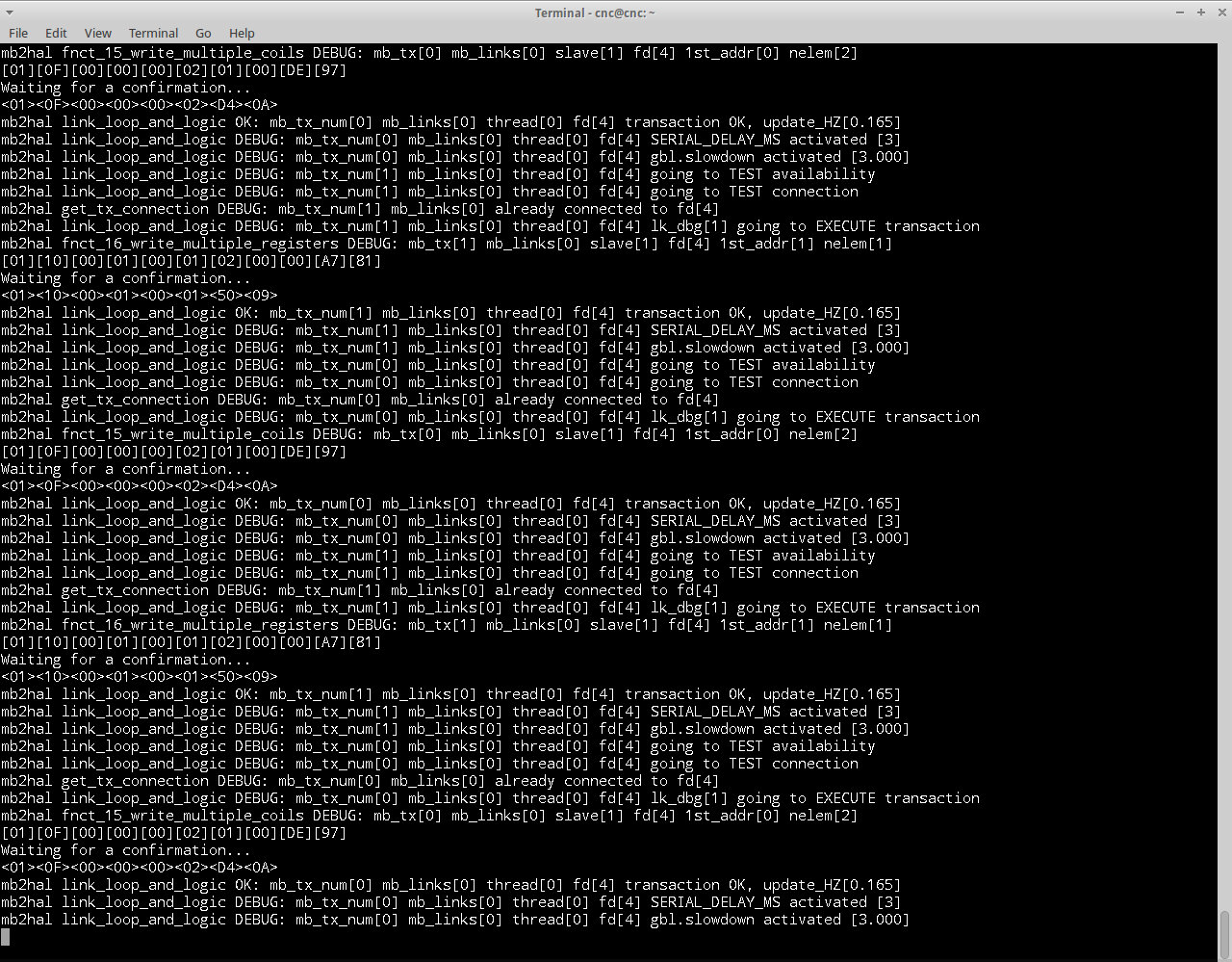Maximize the terminal window
Screen dimensions: 1232x962
coord(1200,13)
